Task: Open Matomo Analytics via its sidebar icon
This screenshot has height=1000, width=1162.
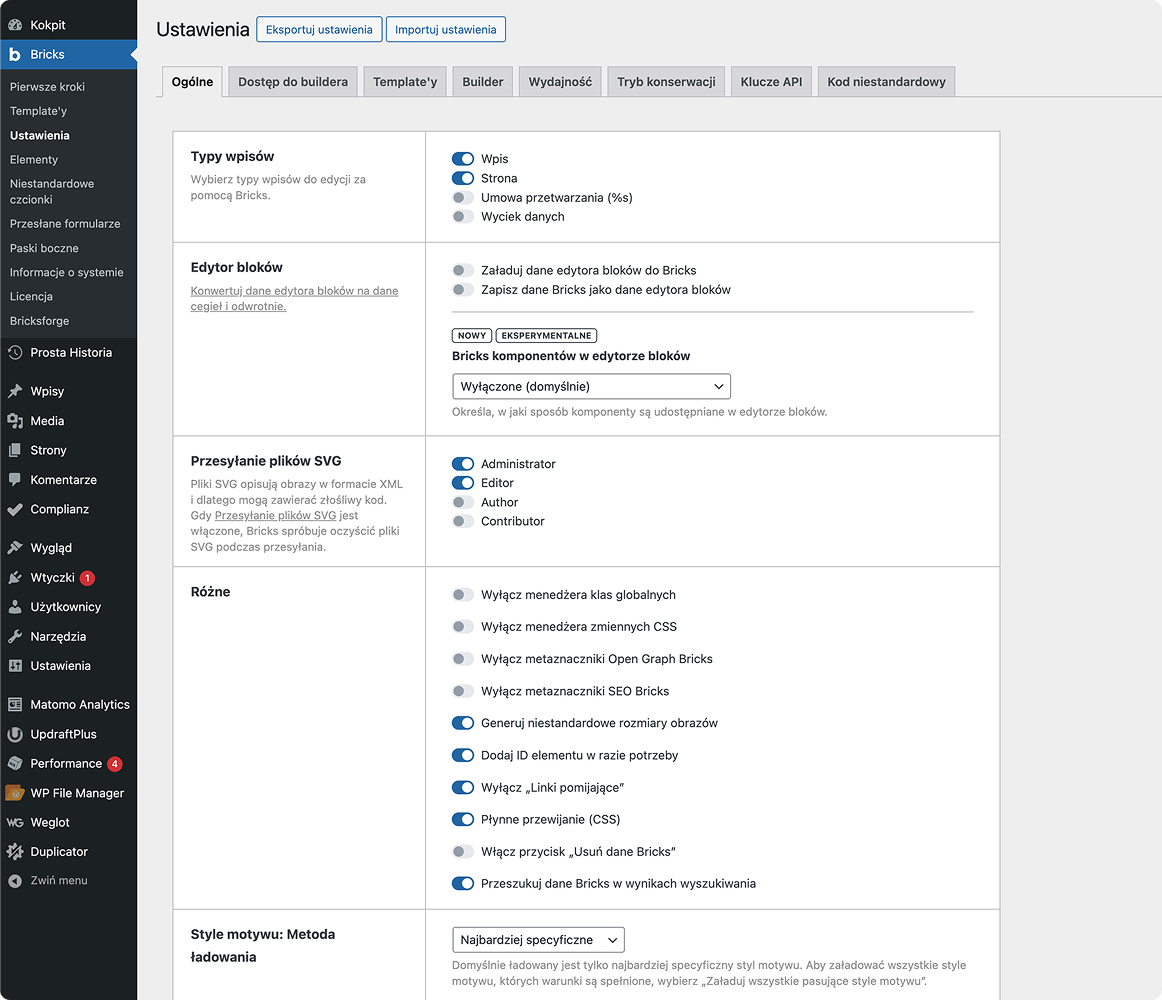Action: 15,705
